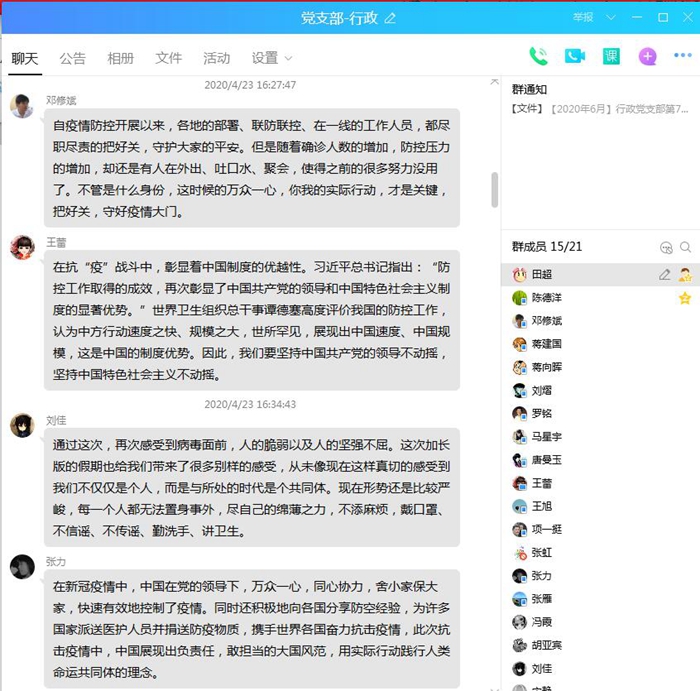
Task: Open the 相册 tab
Action: click(120, 58)
